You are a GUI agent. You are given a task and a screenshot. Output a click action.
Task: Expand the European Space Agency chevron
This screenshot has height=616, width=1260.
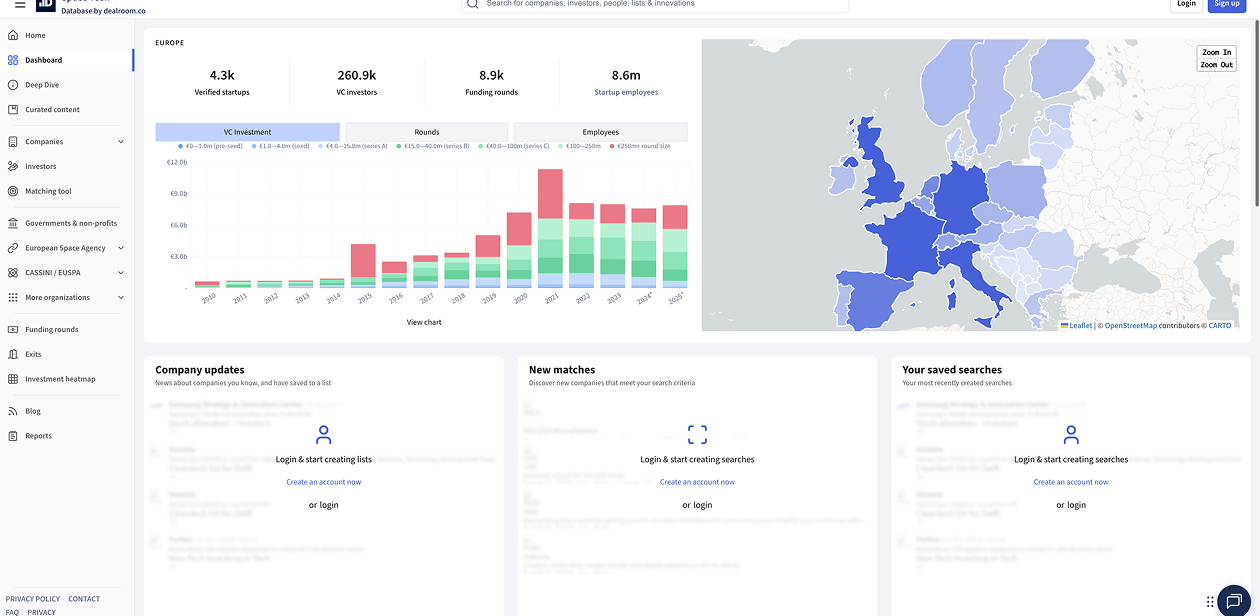pyautogui.click(x=121, y=248)
